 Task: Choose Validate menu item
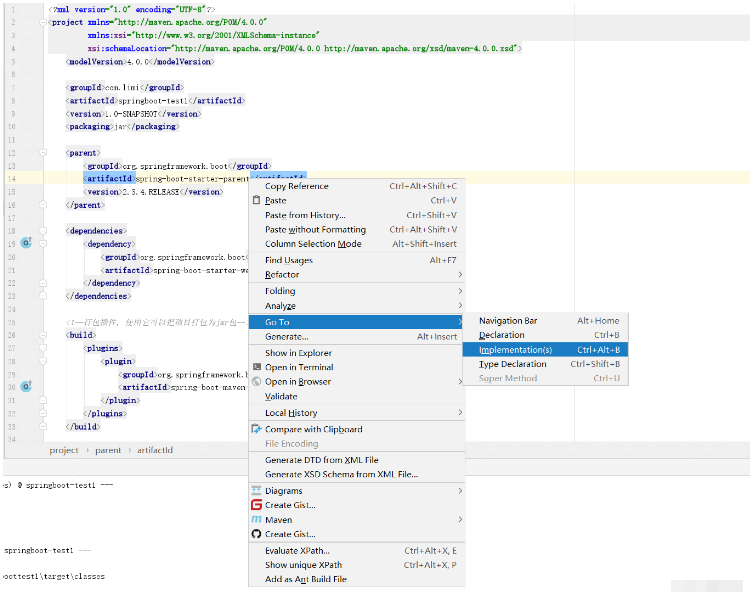(357, 397)
